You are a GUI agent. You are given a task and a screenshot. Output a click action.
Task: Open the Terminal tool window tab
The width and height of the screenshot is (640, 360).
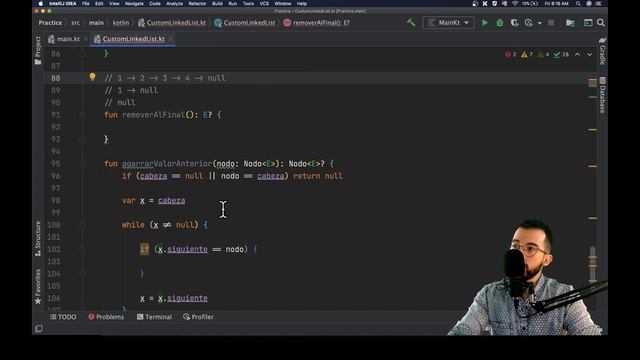(154, 317)
